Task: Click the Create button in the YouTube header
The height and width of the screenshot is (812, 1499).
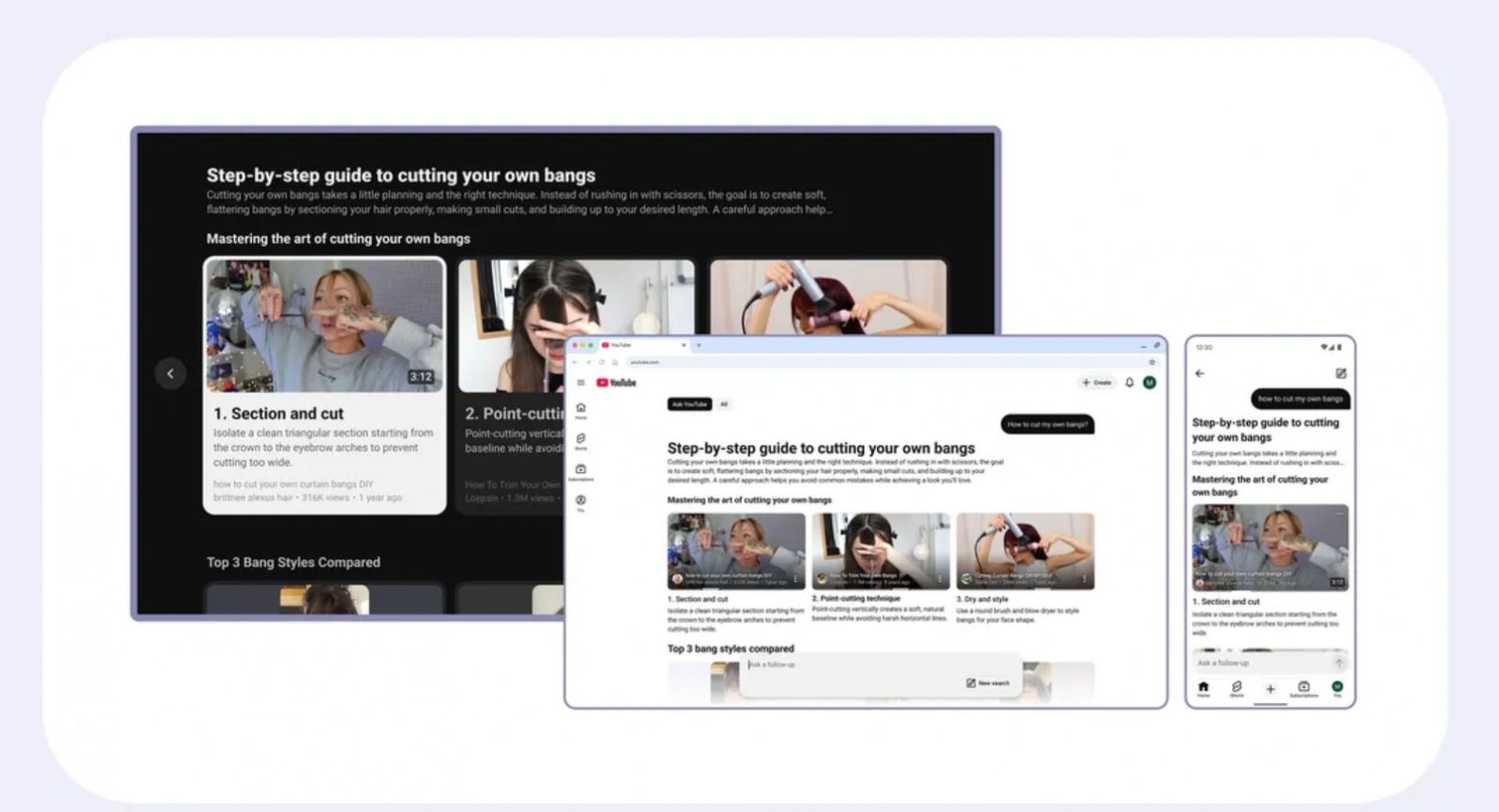Action: [1096, 383]
